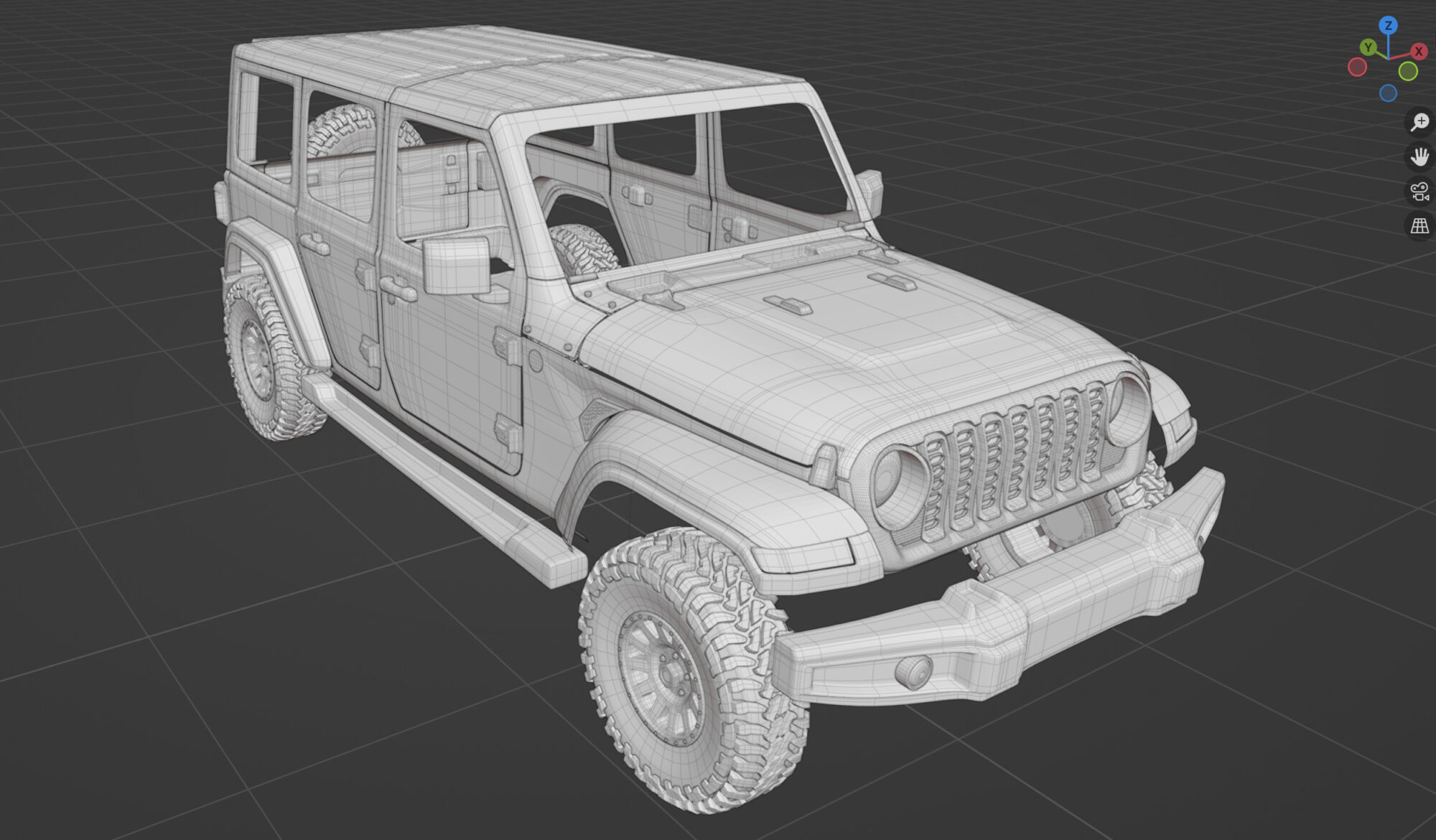Click the red X axis gizmo handle
Screen dimensions: 1436x840
1418,51
